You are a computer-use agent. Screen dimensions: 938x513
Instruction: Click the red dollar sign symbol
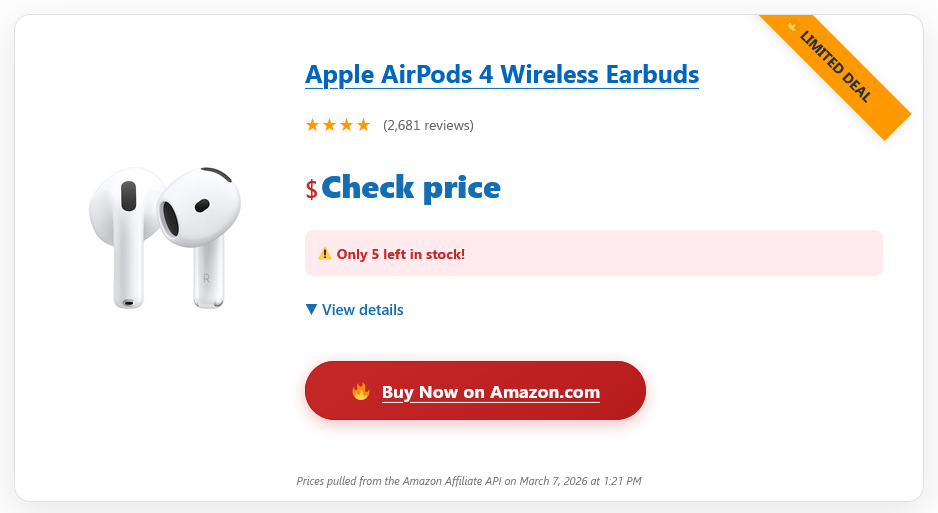pyautogui.click(x=312, y=189)
